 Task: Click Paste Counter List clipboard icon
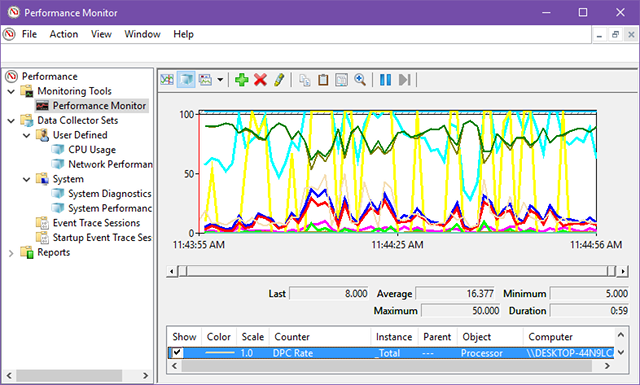tap(323, 80)
